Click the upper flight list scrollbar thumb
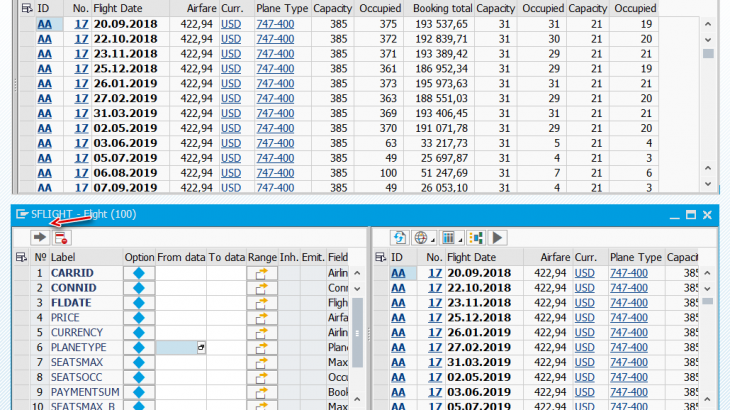The width and height of the screenshot is (730, 410). [708, 54]
